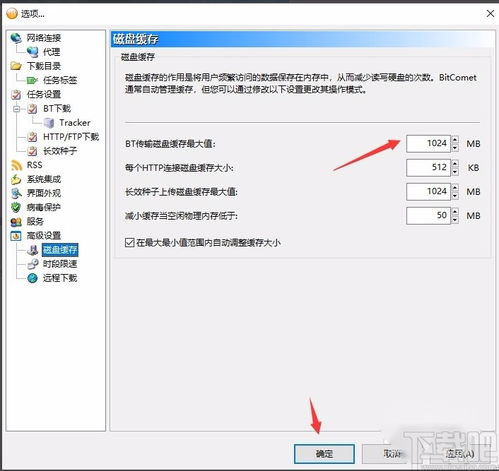The width and height of the screenshot is (499, 471).
Task: Increase 减小缓存当空闲物理内存低于 value up arrow
Action: (x=455, y=211)
